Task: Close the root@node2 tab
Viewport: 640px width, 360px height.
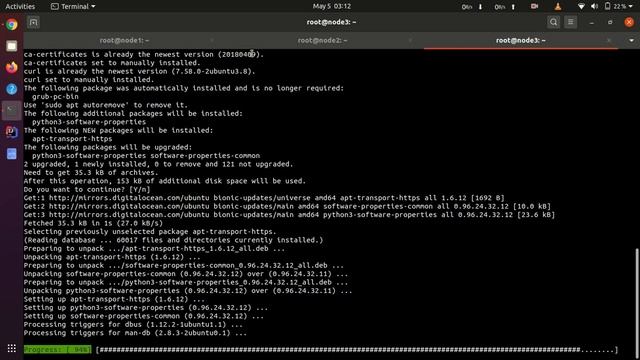Action: click(410, 40)
